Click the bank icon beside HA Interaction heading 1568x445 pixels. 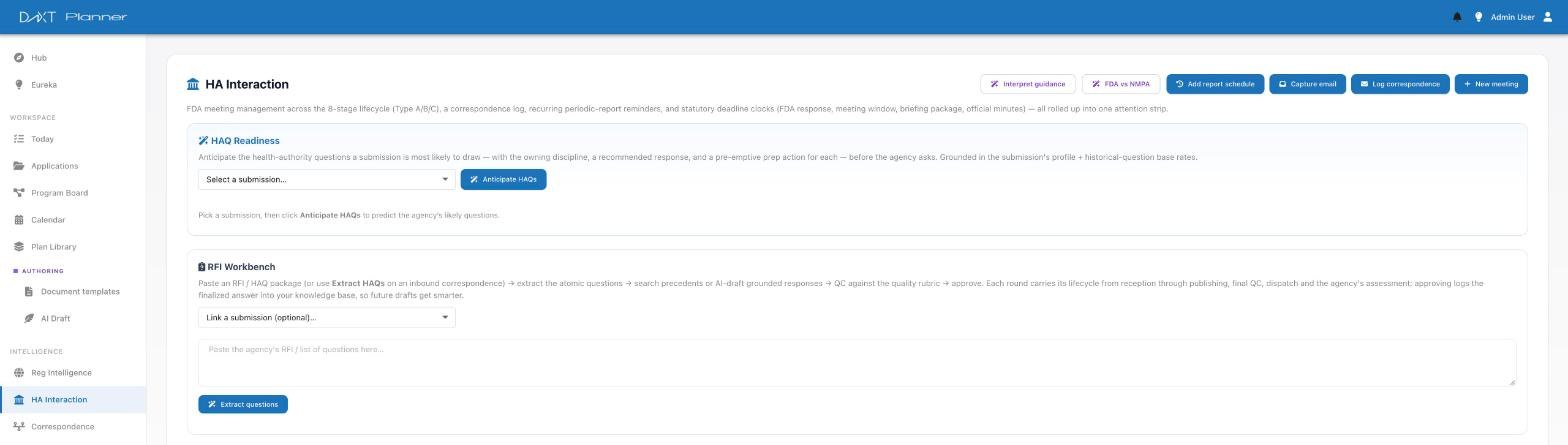pos(193,85)
